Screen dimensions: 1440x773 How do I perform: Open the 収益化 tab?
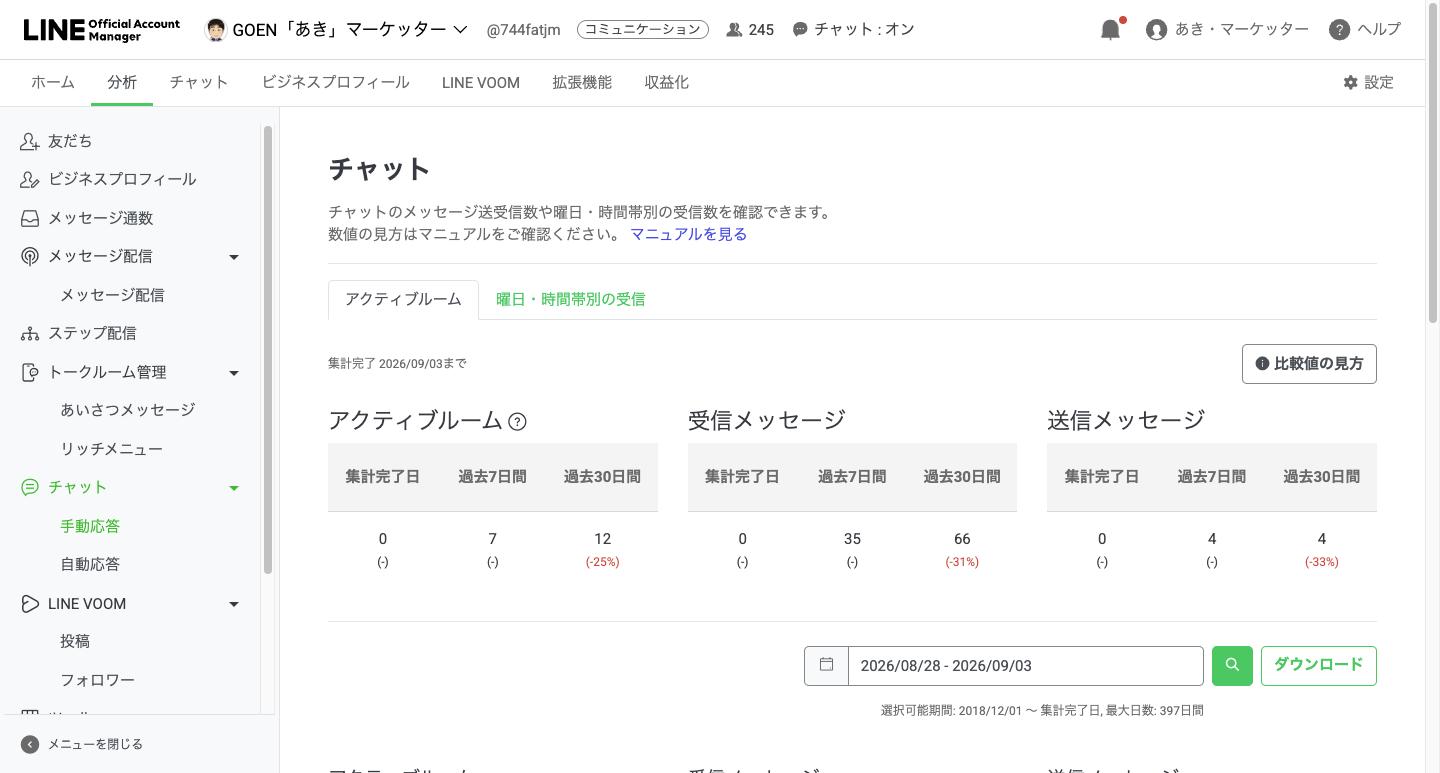pyautogui.click(x=667, y=83)
